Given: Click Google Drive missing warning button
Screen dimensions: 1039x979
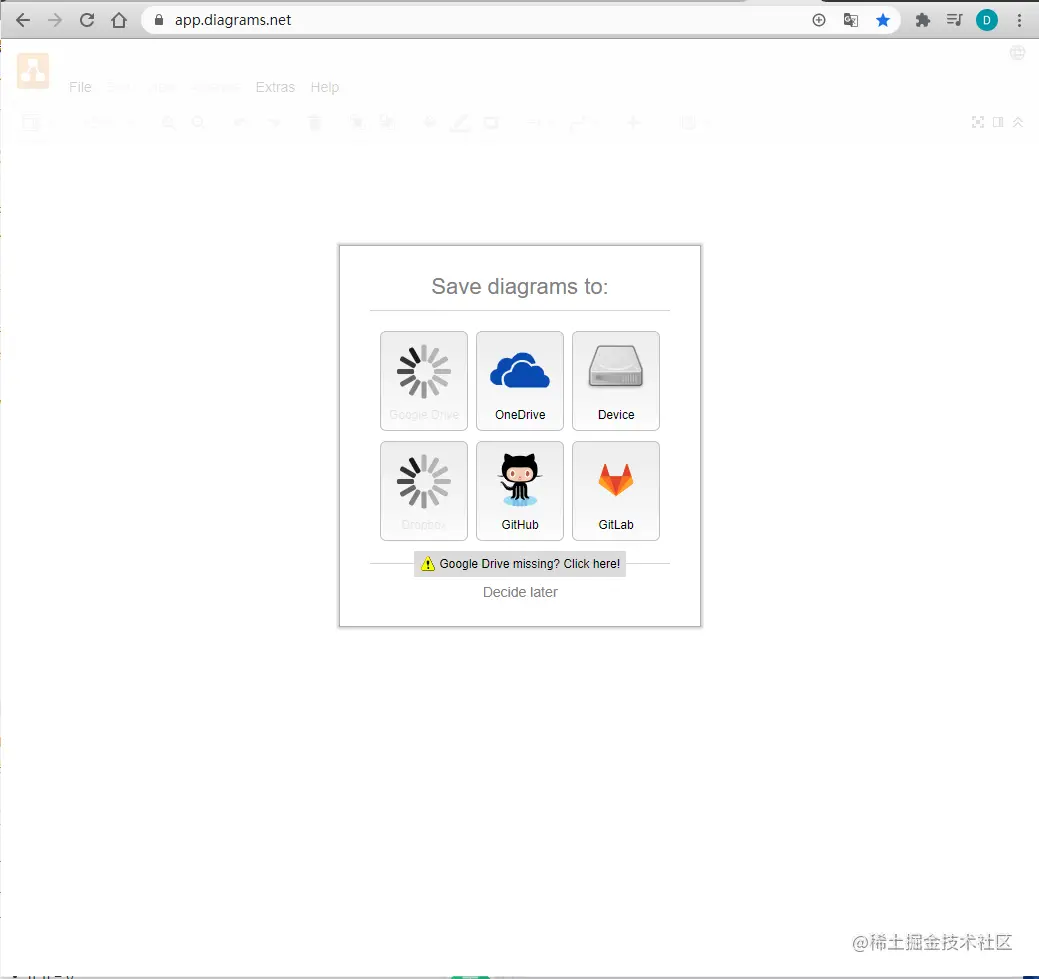Looking at the screenshot, I should click(520, 563).
